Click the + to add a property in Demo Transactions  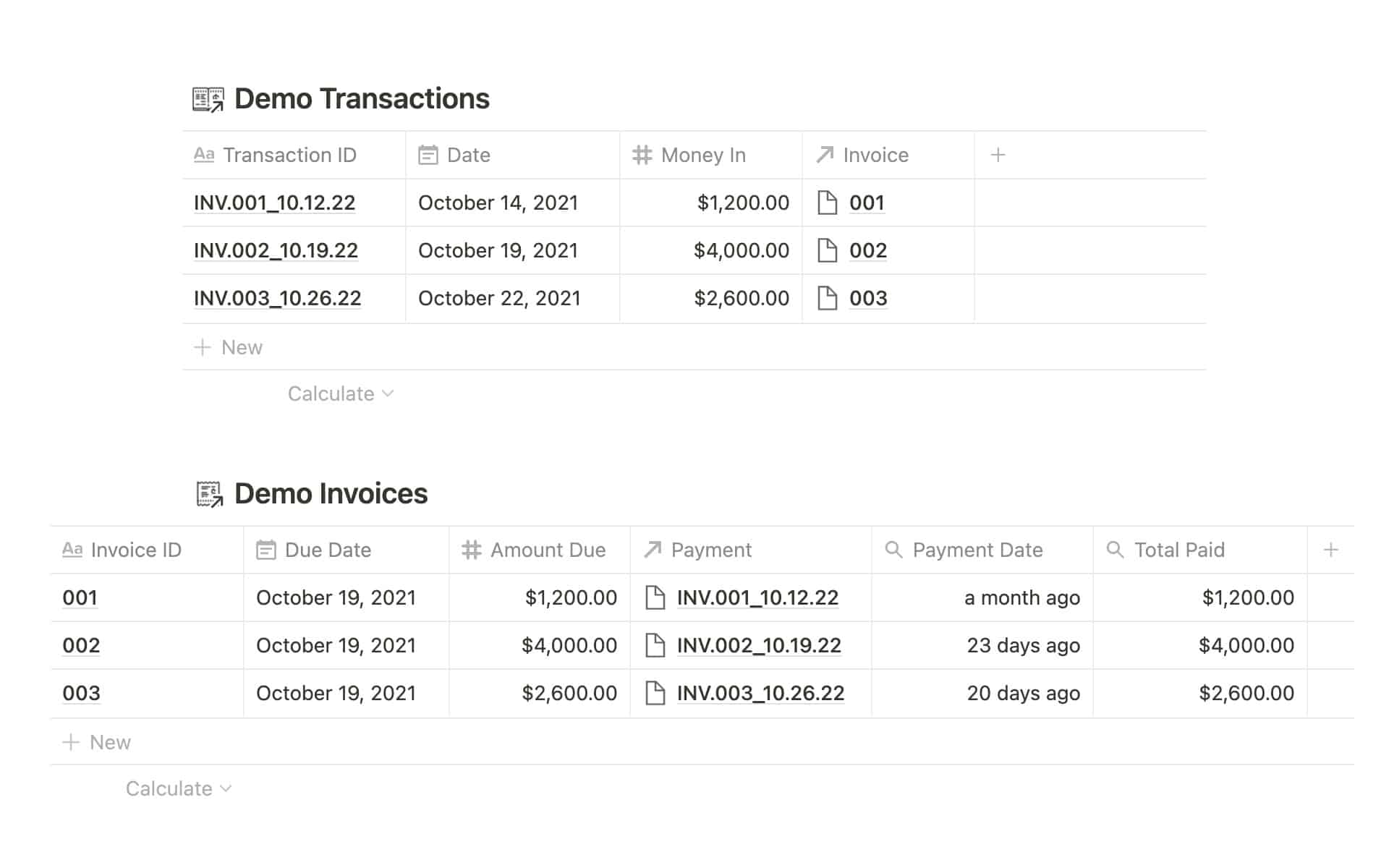[998, 154]
